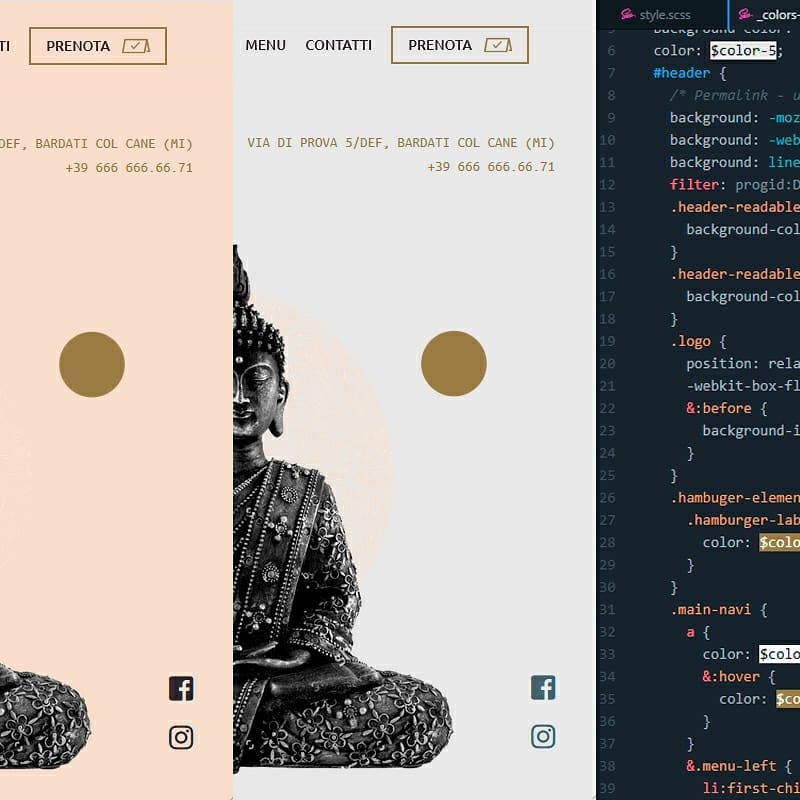This screenshot has height=800, width=800.
Task: Click the Permalink comment on line 8
Action: [735, 95]
